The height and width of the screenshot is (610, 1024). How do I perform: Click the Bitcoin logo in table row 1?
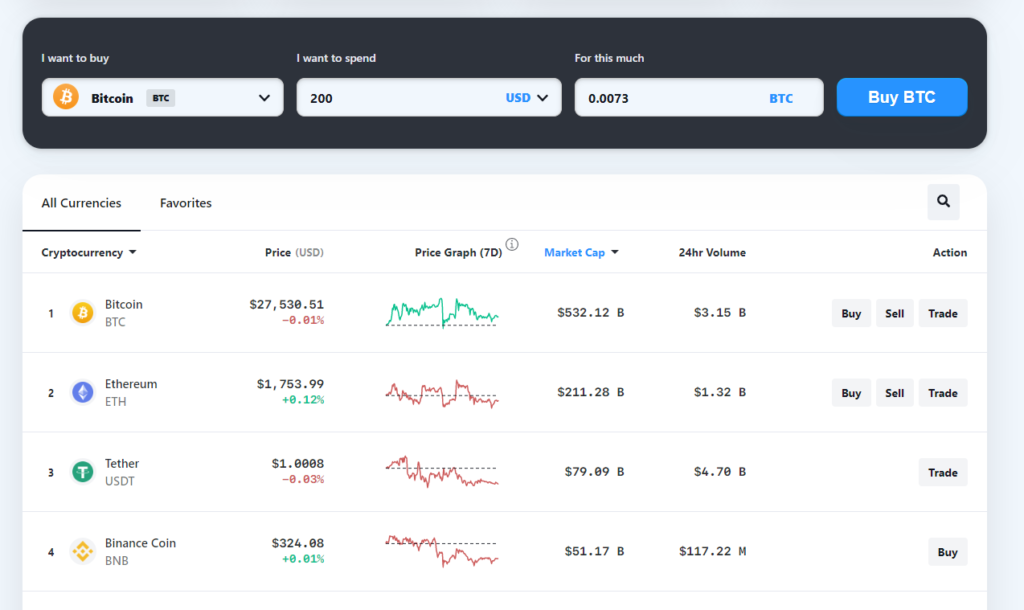pyautogui.click(x=82, y=313)
